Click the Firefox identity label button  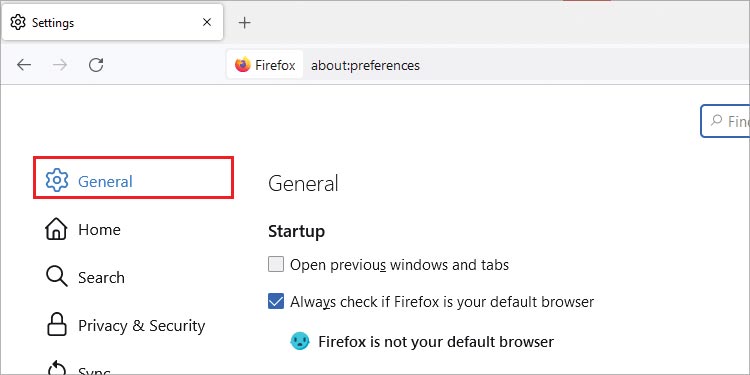(x=265, y=65)
